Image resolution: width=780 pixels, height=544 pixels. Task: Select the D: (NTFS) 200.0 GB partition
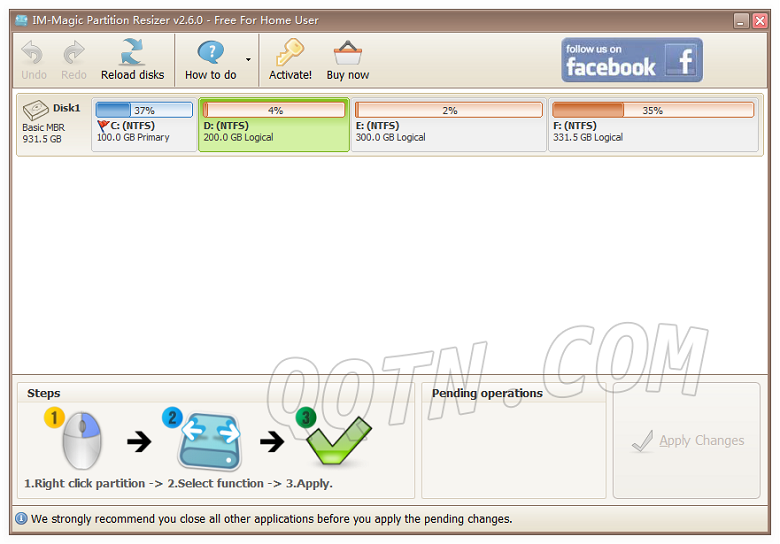pos(273,133)
